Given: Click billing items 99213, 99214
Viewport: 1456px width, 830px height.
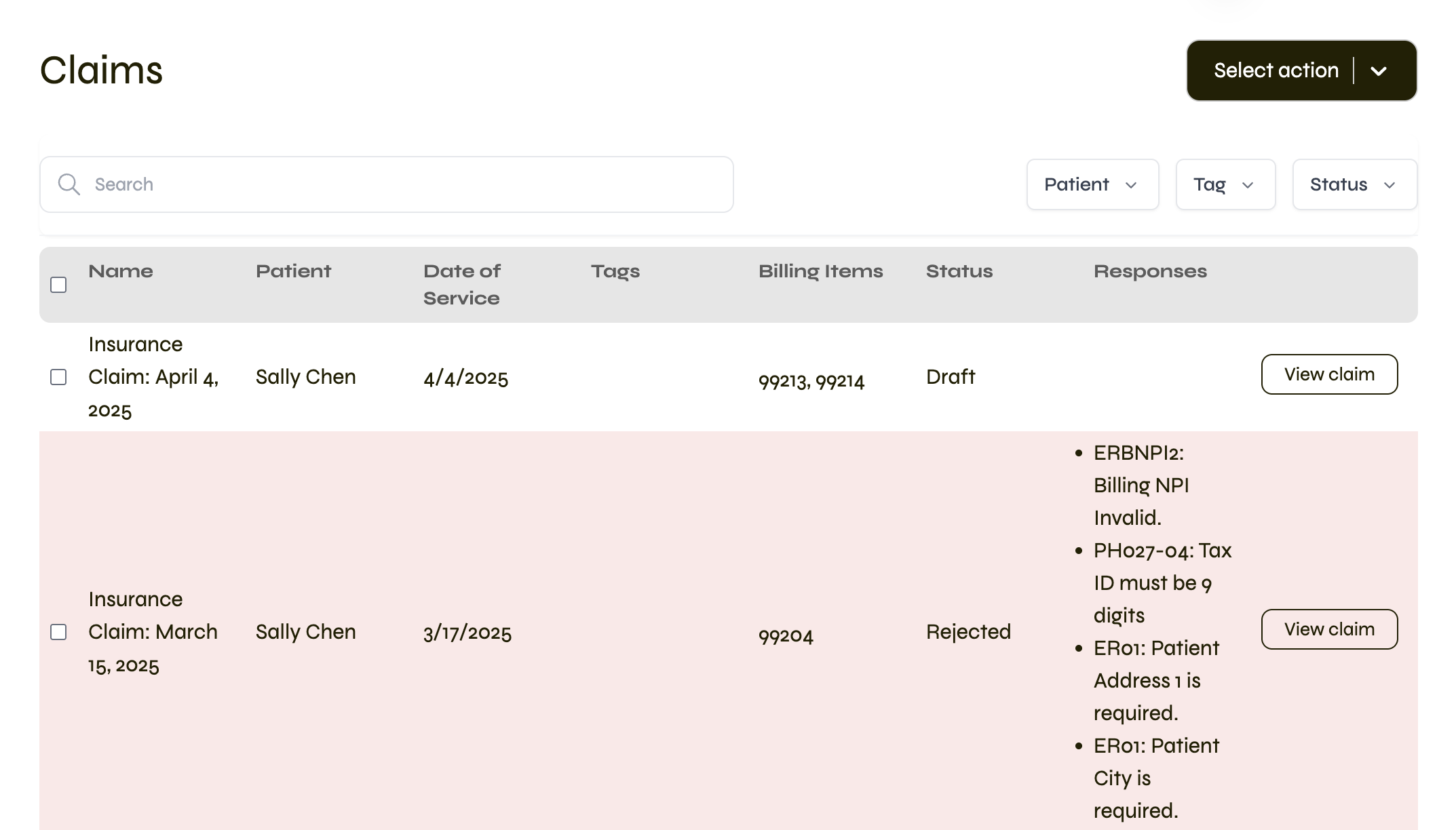Looking at the screenshot, I should [x=811, y=381].
